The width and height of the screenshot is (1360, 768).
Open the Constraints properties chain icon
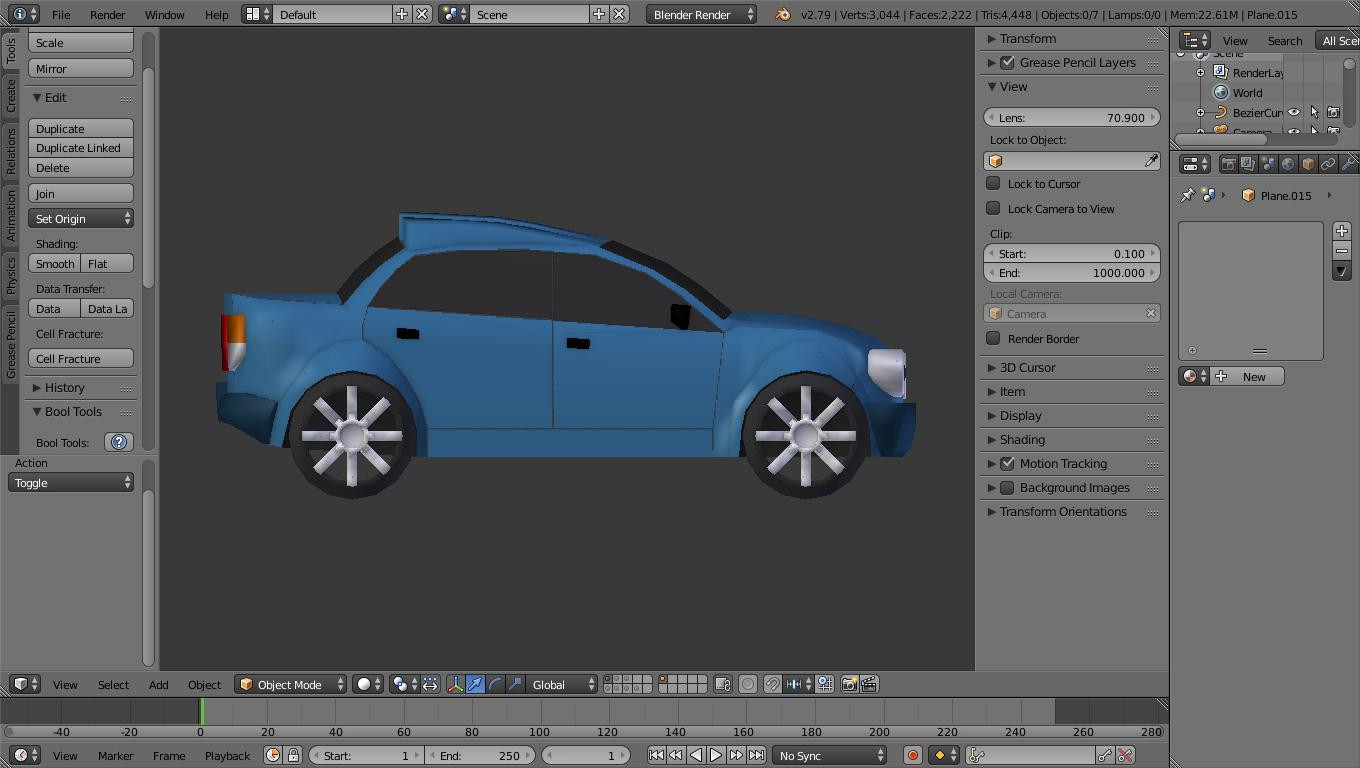(1328, 164)
